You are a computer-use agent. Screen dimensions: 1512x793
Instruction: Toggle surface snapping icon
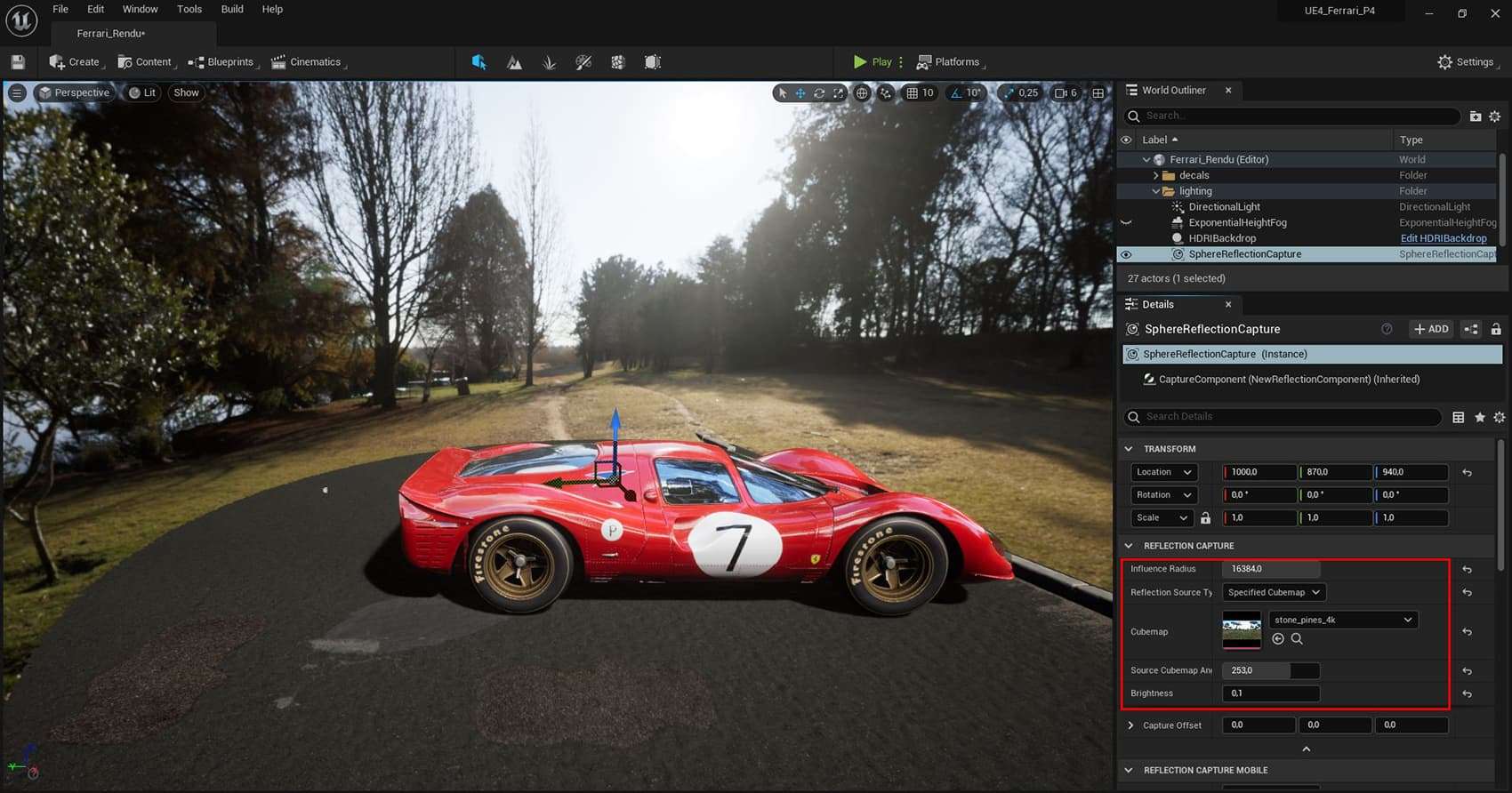pyautogui.click(x=885, y=92)
